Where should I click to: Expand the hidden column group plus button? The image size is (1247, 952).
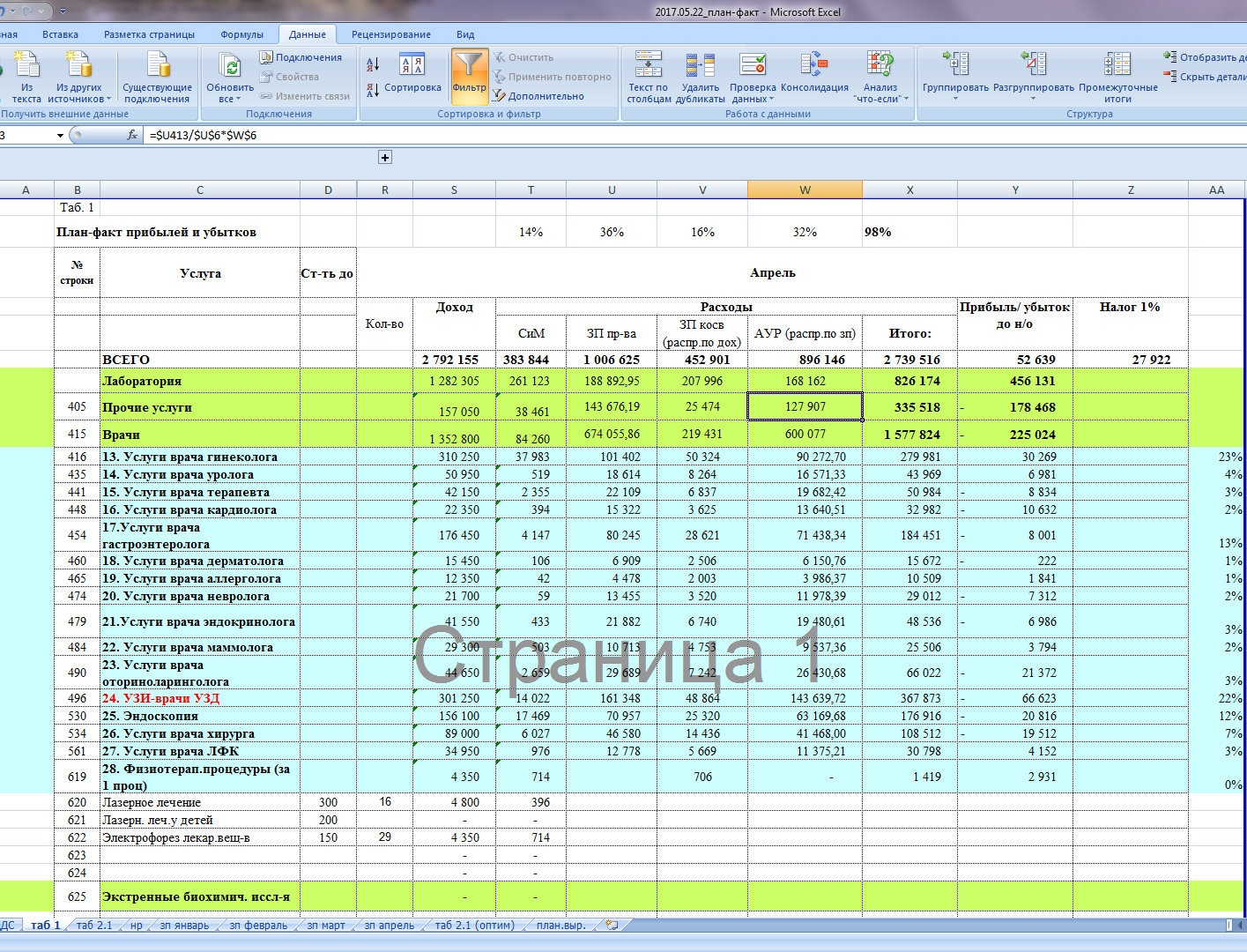click(384, 157)
